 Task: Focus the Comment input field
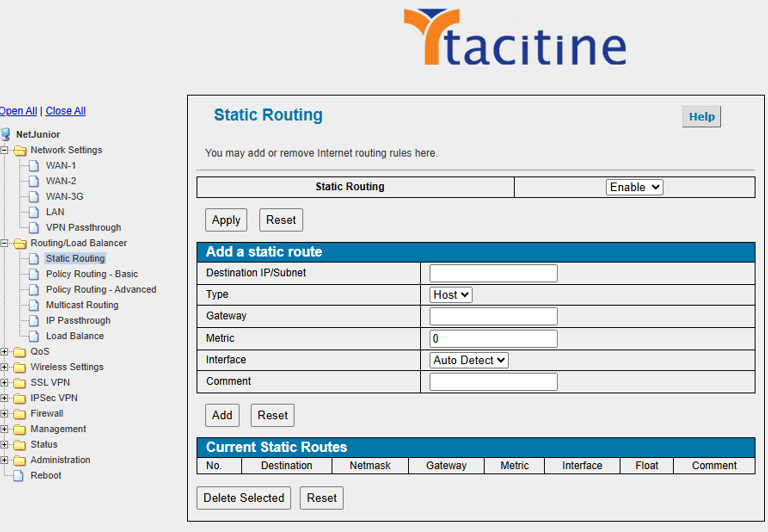click(x=493, y=382)
